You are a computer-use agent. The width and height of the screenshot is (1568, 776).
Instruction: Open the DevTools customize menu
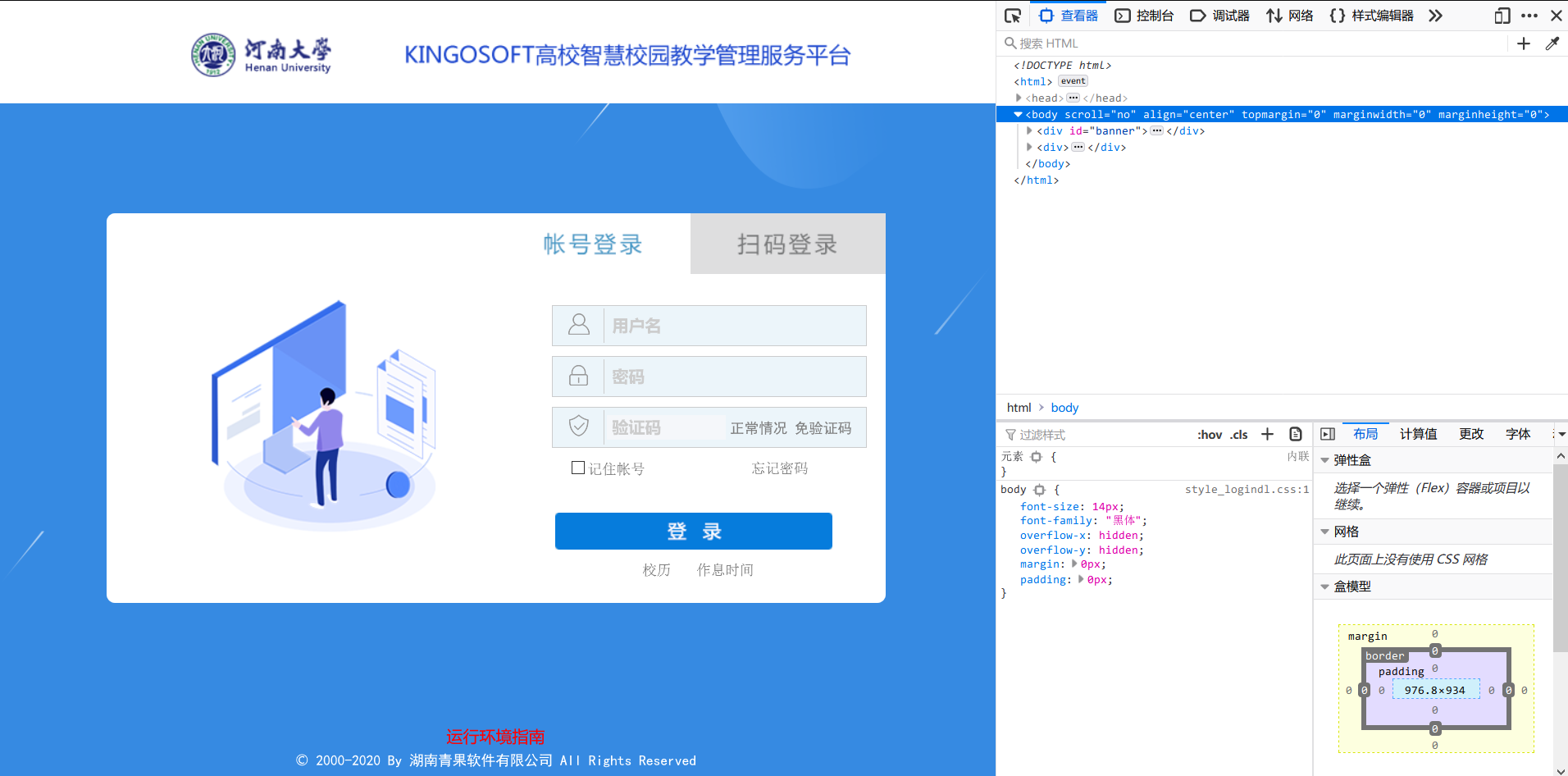(1529, 16)
